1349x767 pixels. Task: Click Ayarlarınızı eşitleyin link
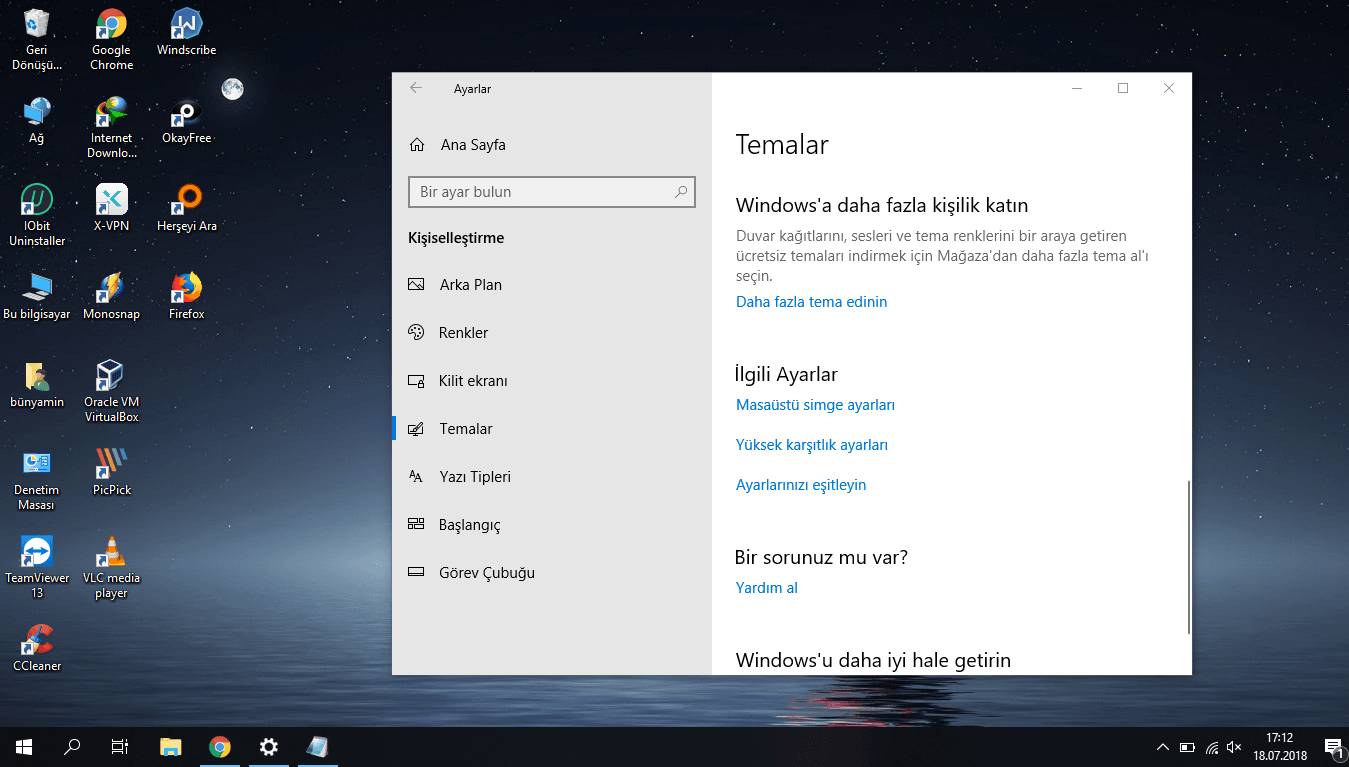(801, 485)
